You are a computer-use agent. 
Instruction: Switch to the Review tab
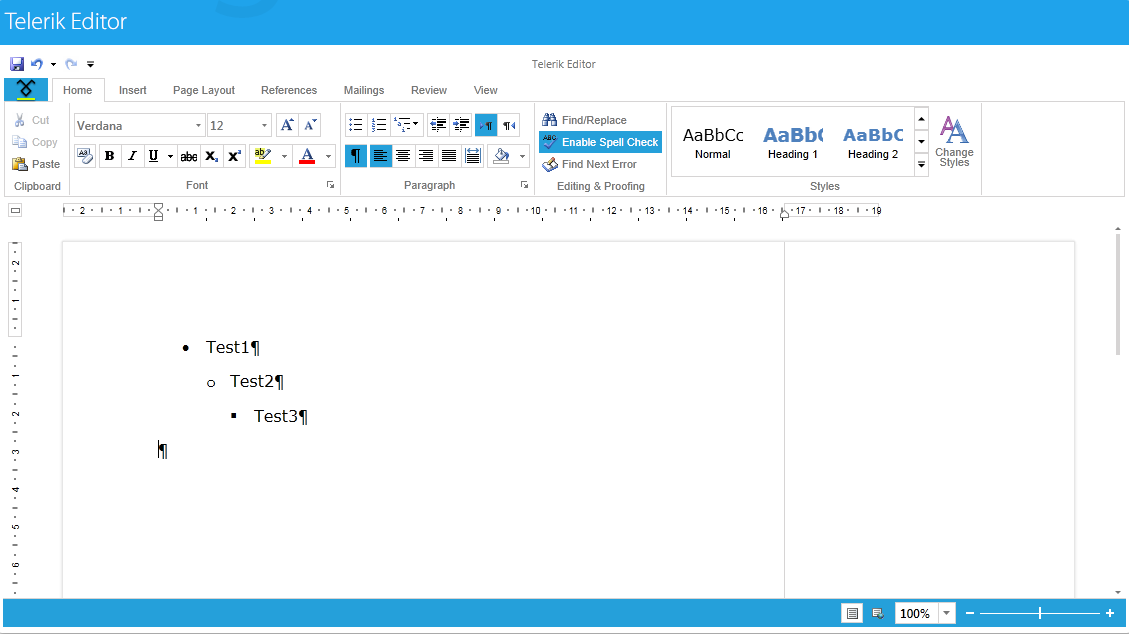point(429,90)
